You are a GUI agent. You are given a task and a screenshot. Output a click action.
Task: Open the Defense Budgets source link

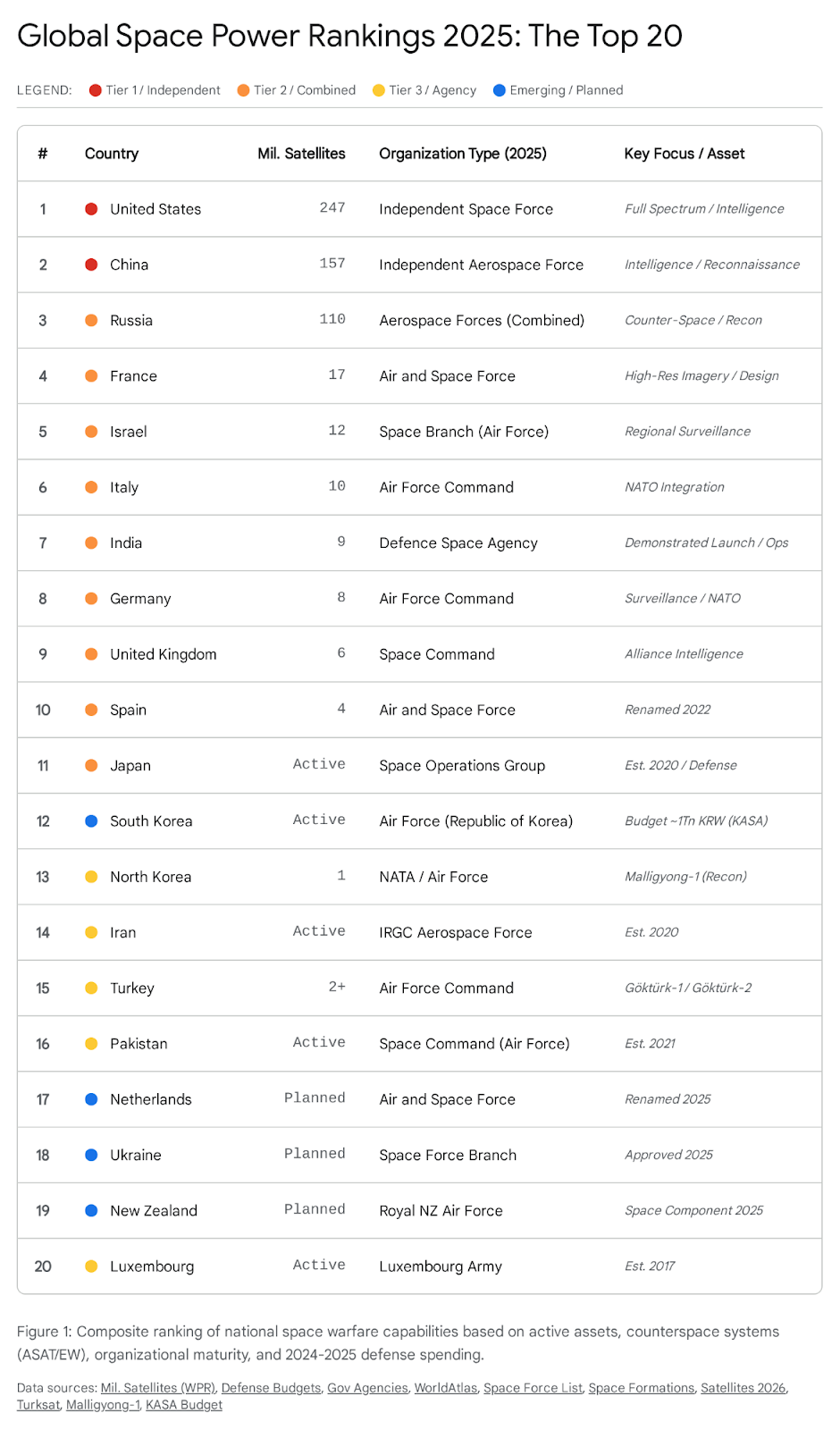tap(271, 1388)
